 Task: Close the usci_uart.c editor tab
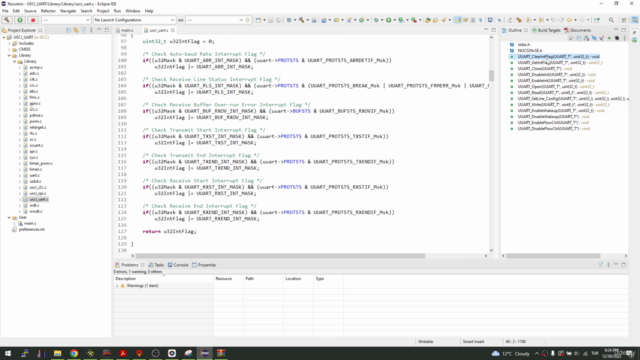click(173, 30)
